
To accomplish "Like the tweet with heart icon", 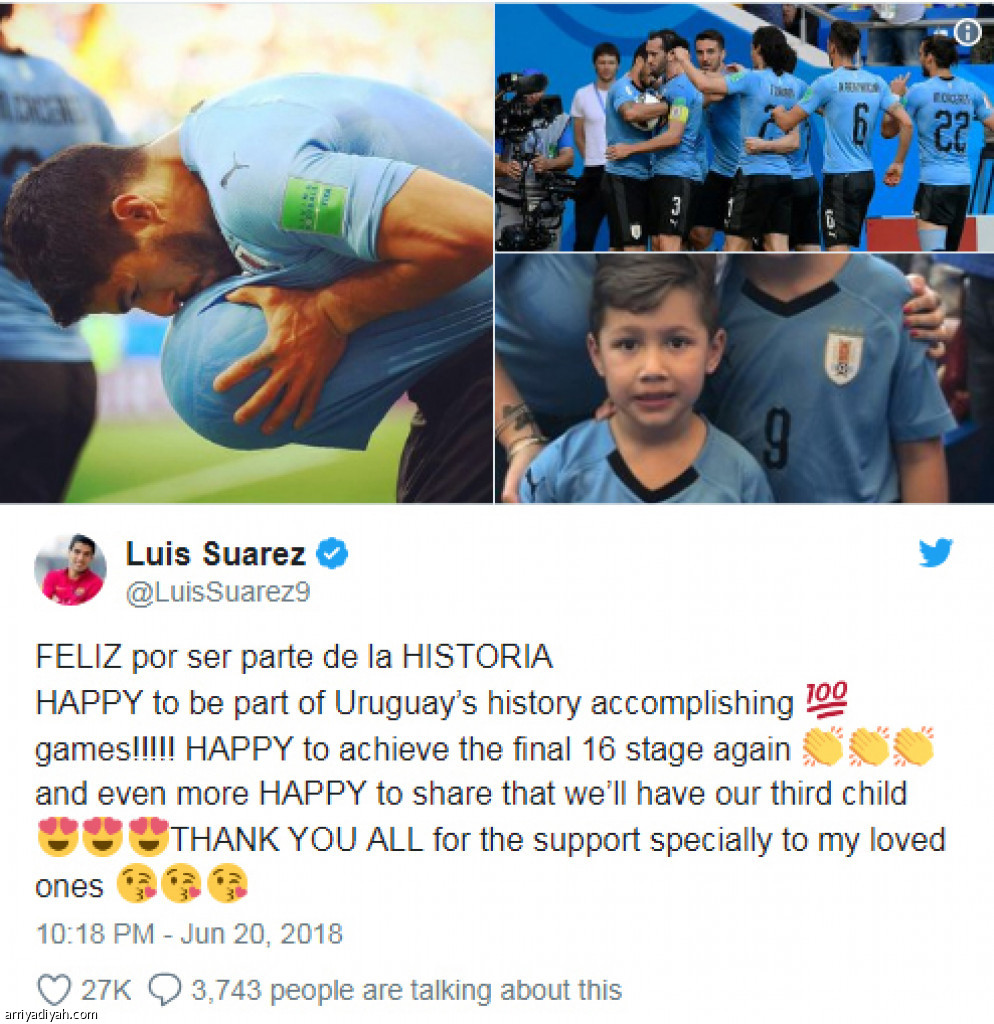I will pos(54,990).
